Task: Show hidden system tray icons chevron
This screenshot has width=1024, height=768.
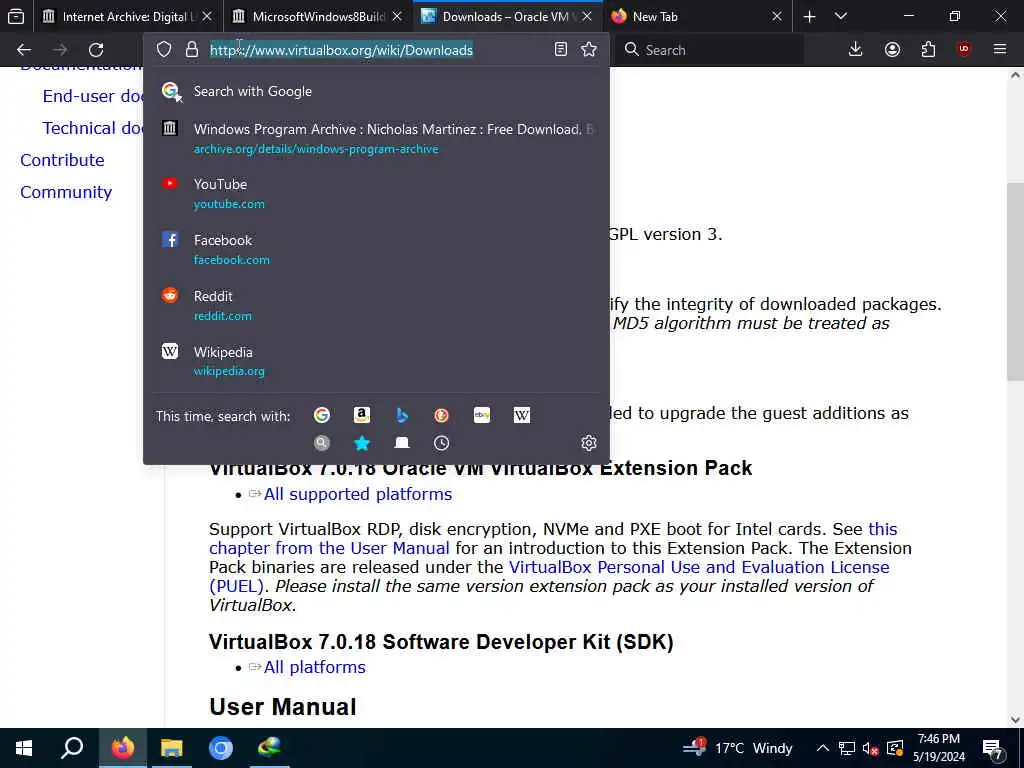Action: 823,748
